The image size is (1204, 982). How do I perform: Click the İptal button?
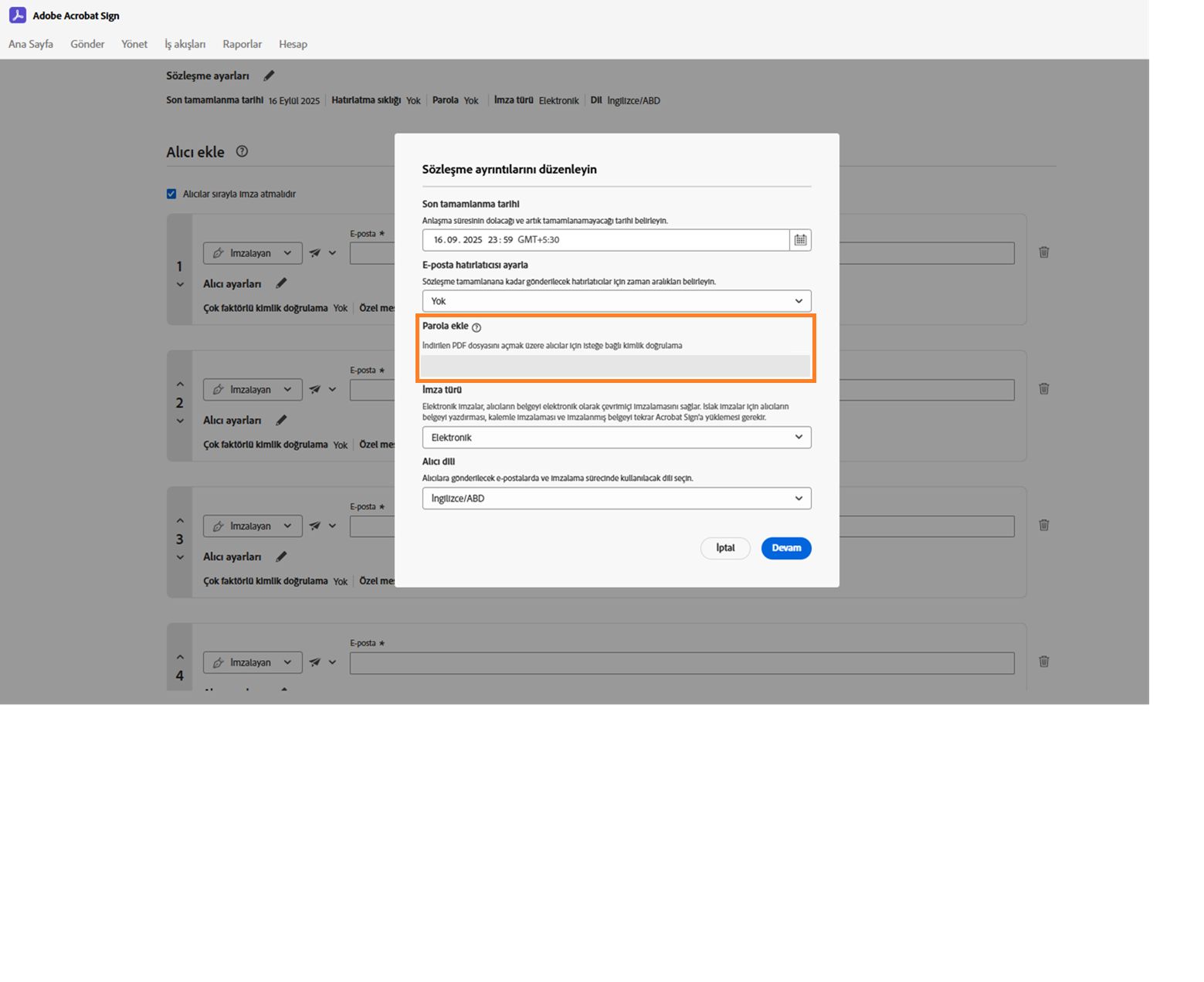[725, 548]
